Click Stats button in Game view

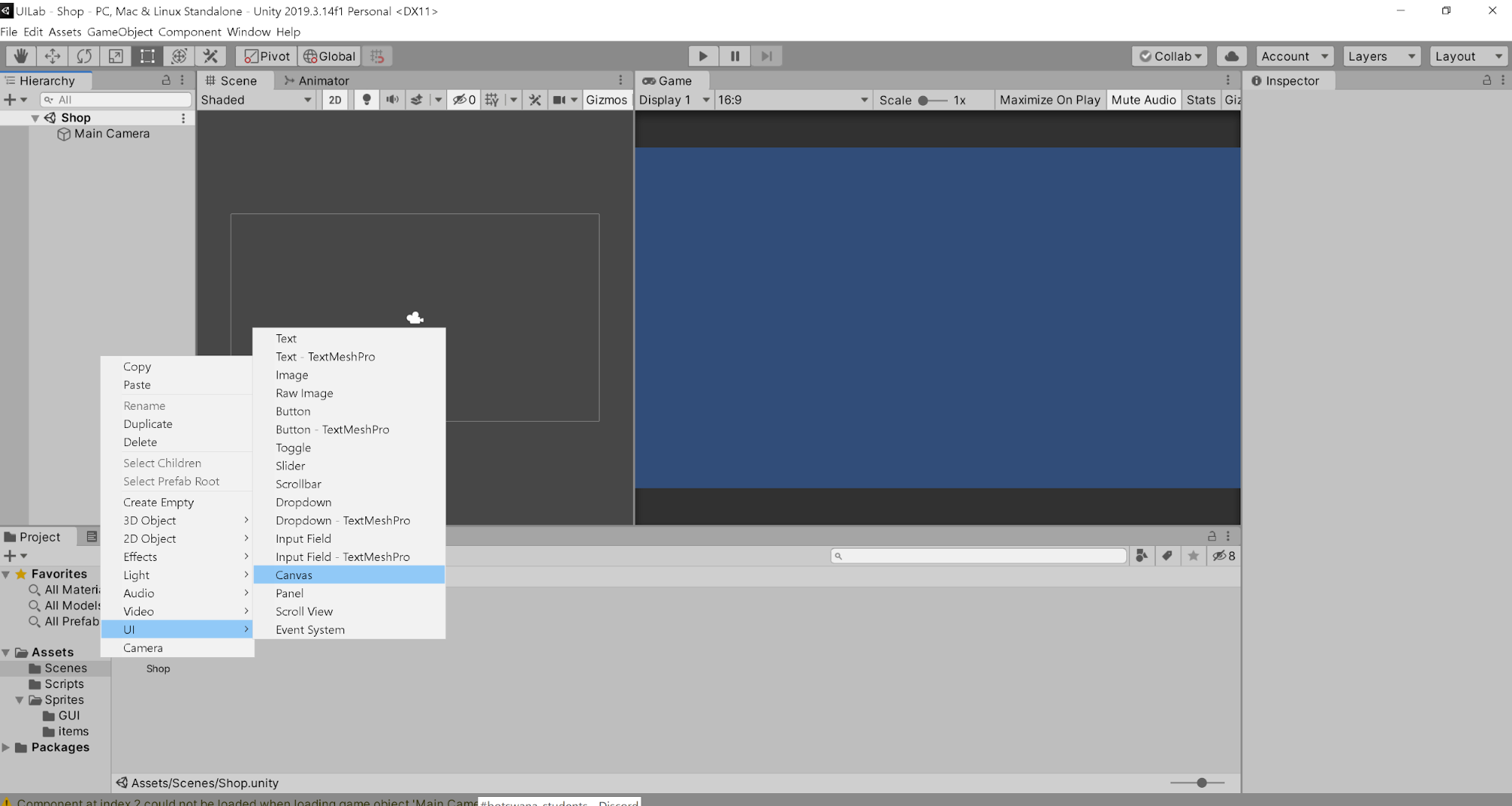(1200, 100)
